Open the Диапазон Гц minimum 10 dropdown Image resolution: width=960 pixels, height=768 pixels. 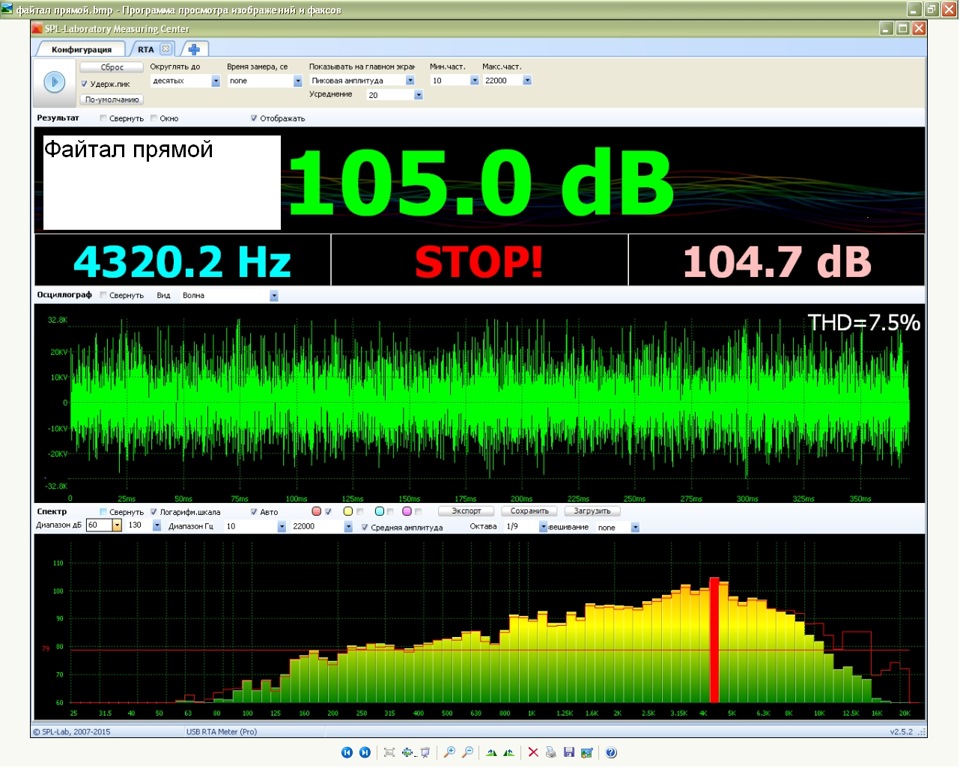click(282, 527)
